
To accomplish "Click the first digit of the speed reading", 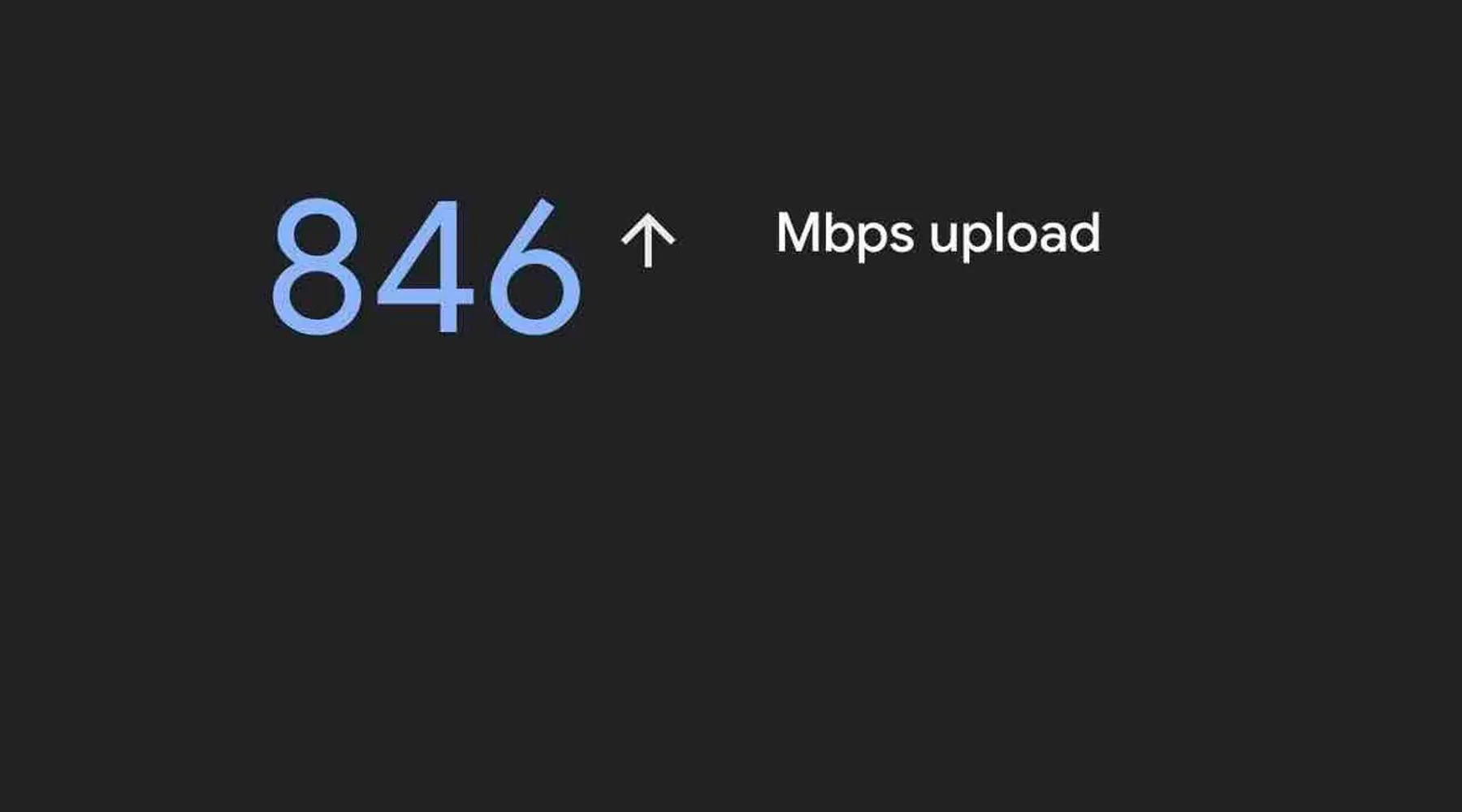I will [x=317, y=266].
